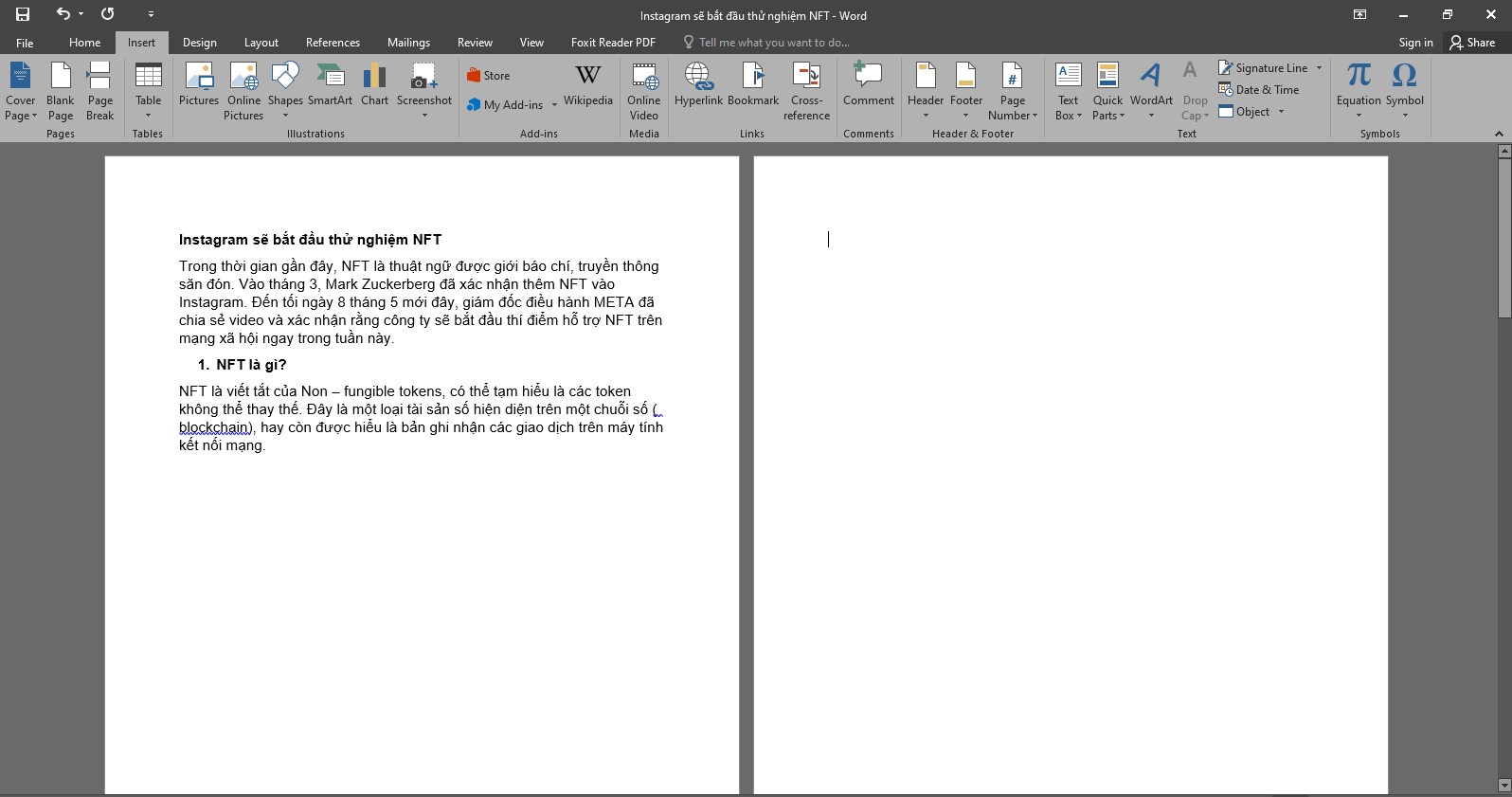Open Quick Parts menu
1512x797 pixels.
[1107, 92]
